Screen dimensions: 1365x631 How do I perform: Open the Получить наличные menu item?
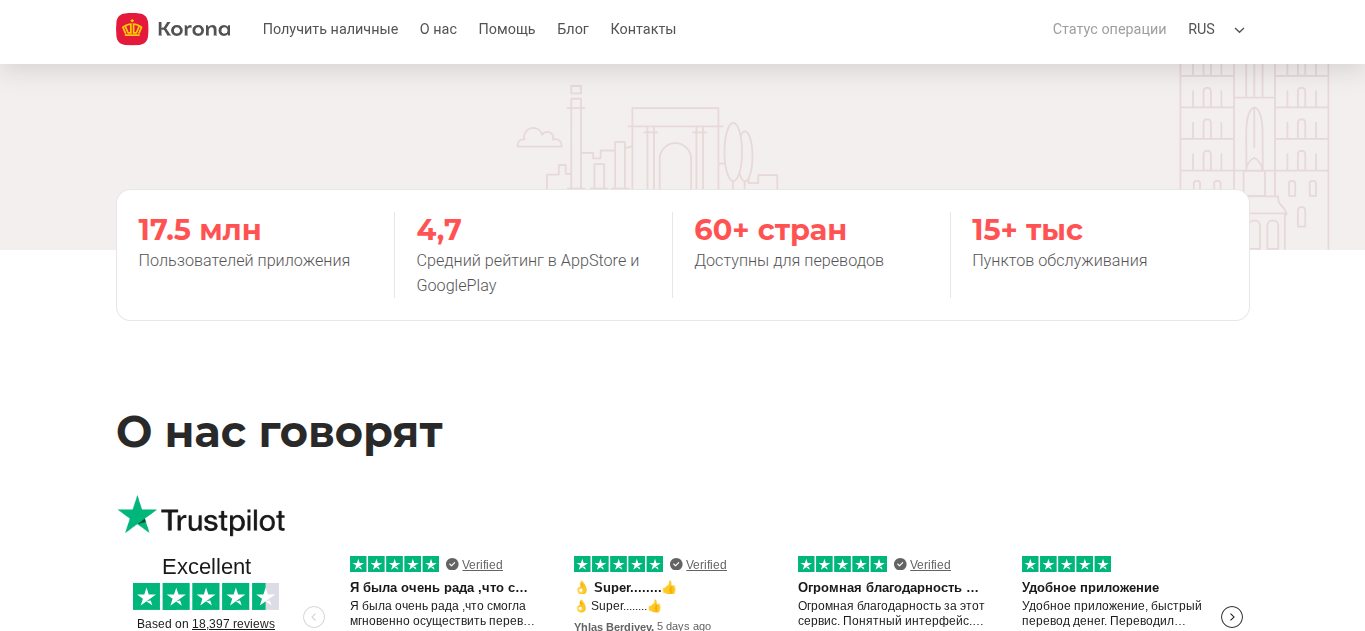pyautogui.click(x=330, y=29)
